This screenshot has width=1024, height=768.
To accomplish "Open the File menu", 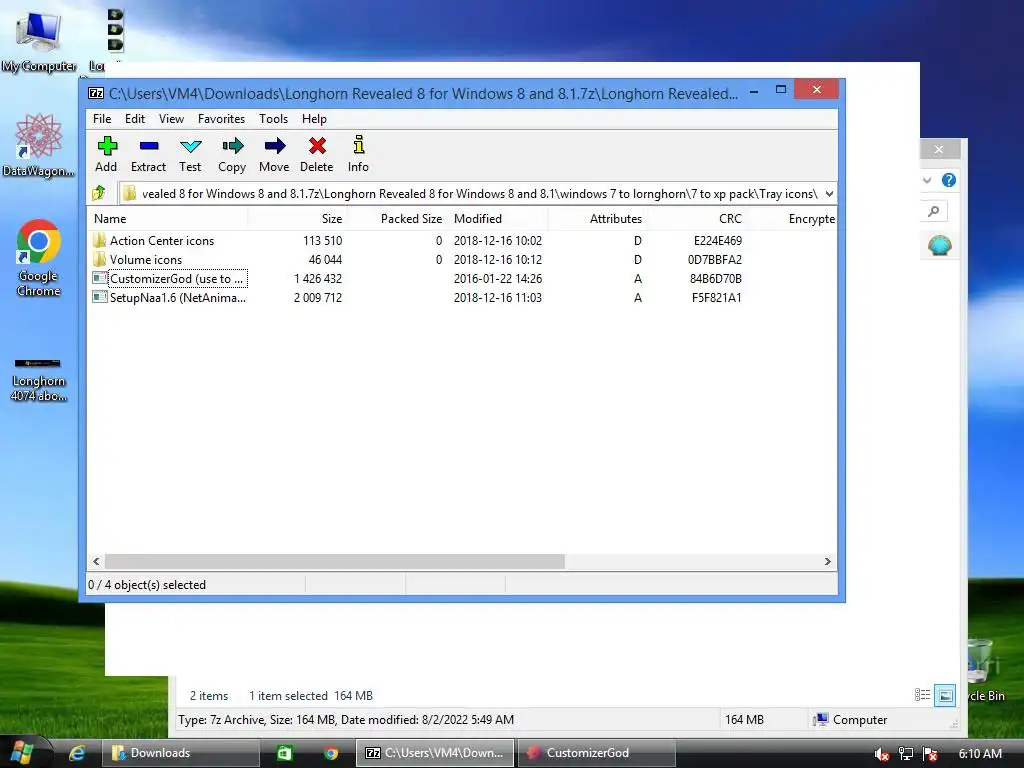I will (x=102, y=119).
